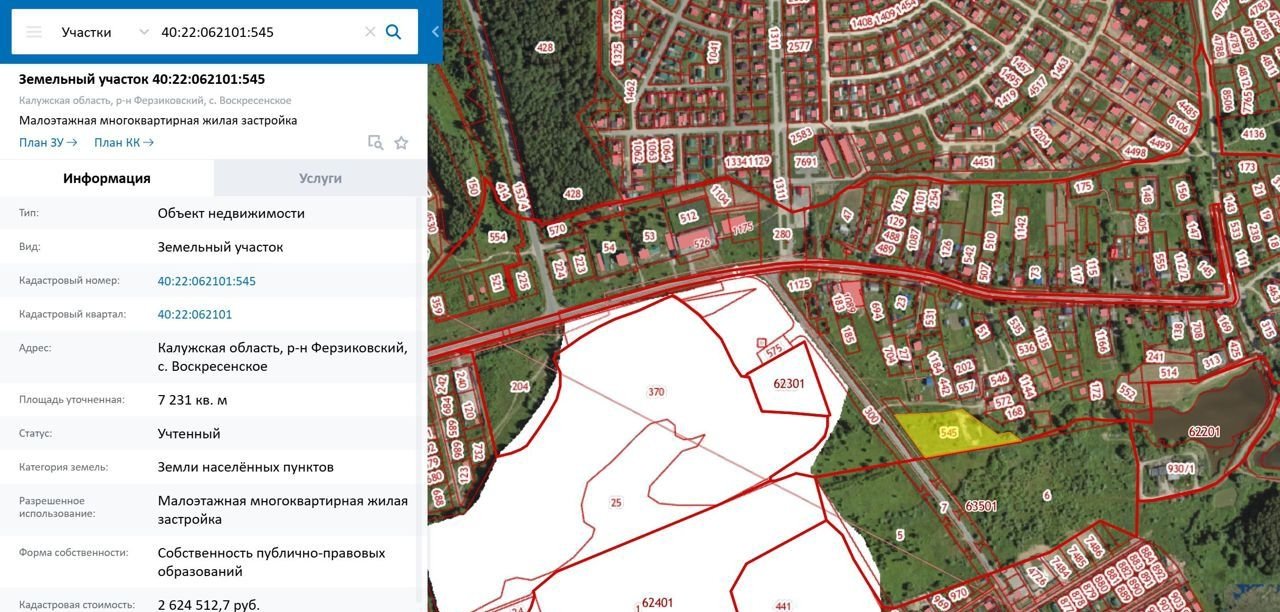
Task: Follow the 40:22:062101:545 cadastral number link
Action: click(207, 281)
